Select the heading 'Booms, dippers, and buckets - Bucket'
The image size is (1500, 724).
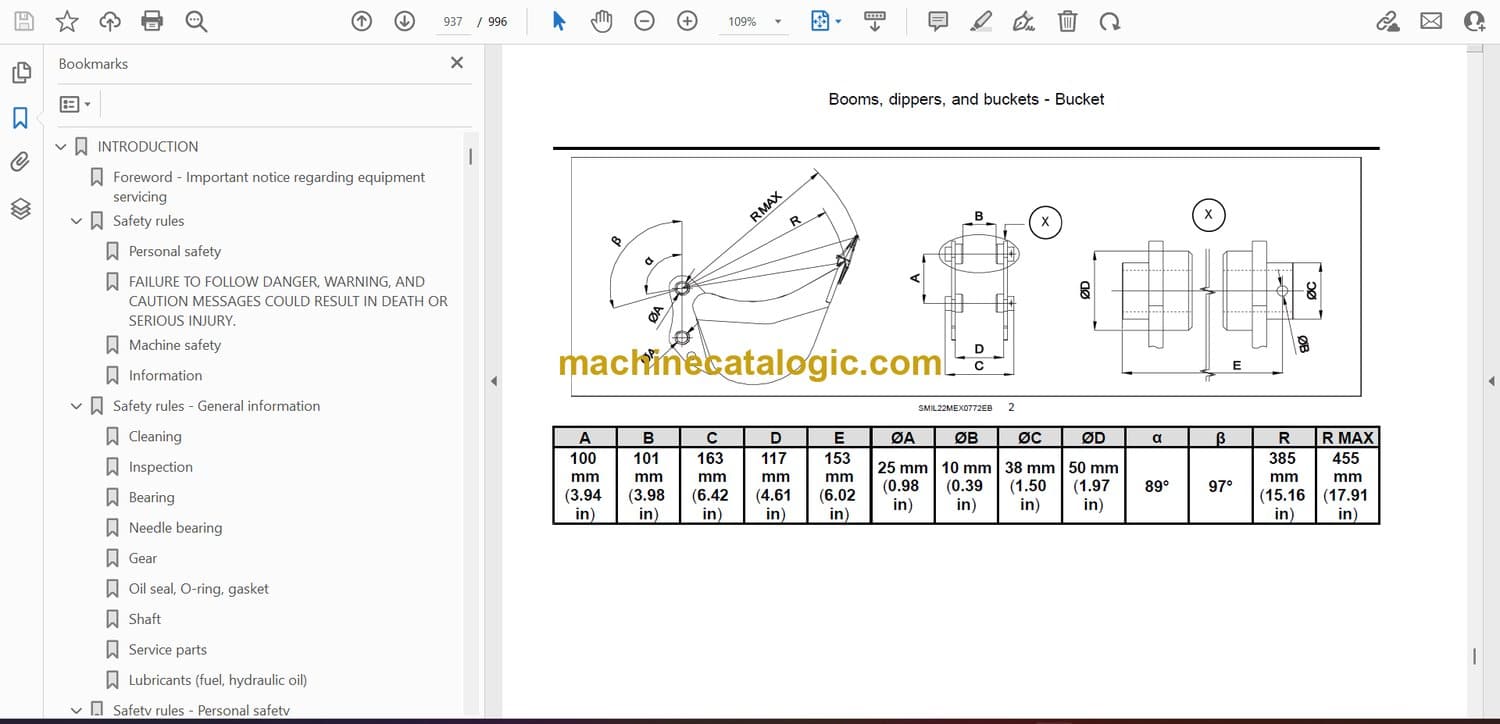point(966,99)
